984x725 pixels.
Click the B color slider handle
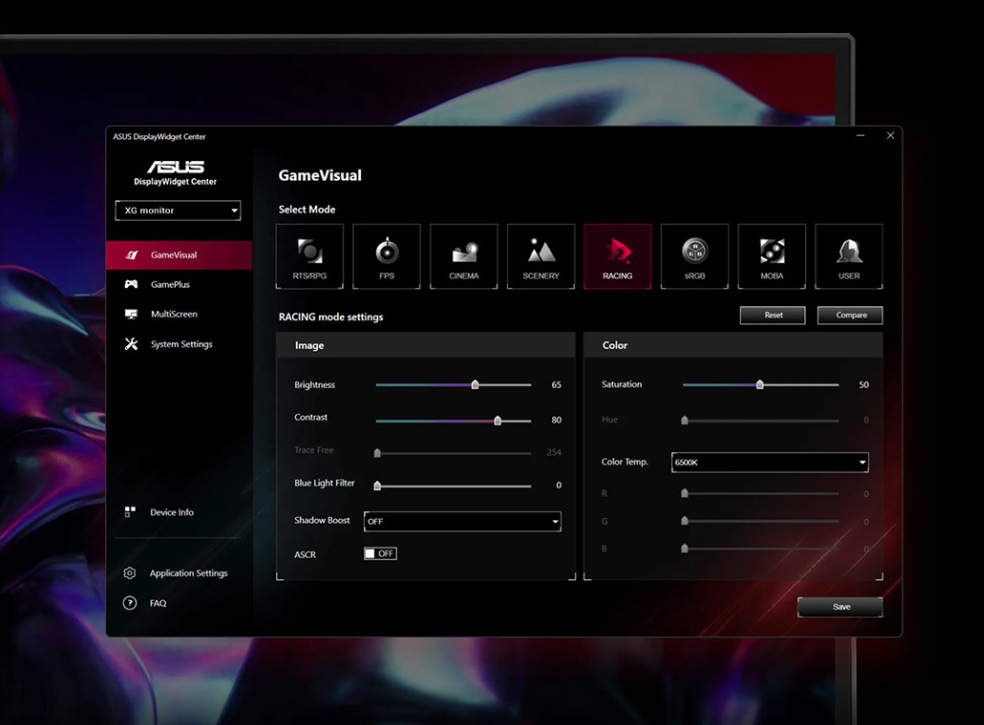(x=685, y=548)
